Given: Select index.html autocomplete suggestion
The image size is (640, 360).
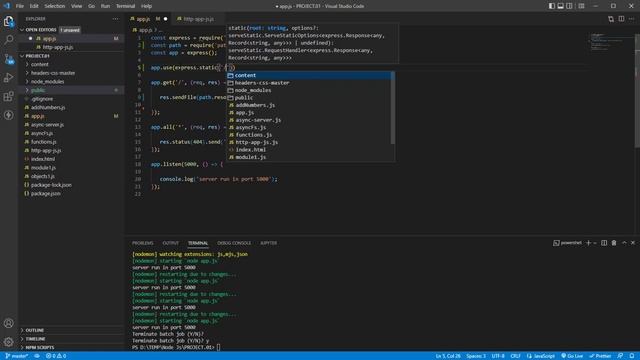Looking at the screenshot, I should click(x=309, y=149).
